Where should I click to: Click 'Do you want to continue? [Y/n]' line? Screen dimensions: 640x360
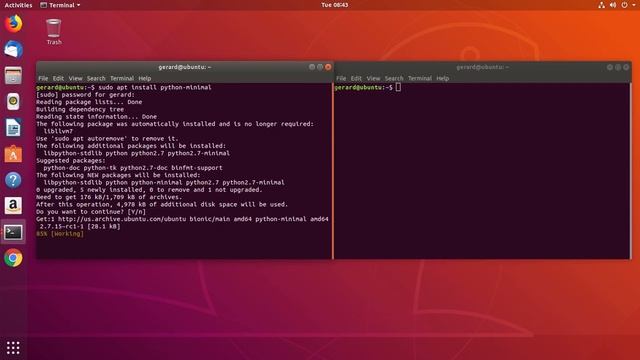click(91, 212)
